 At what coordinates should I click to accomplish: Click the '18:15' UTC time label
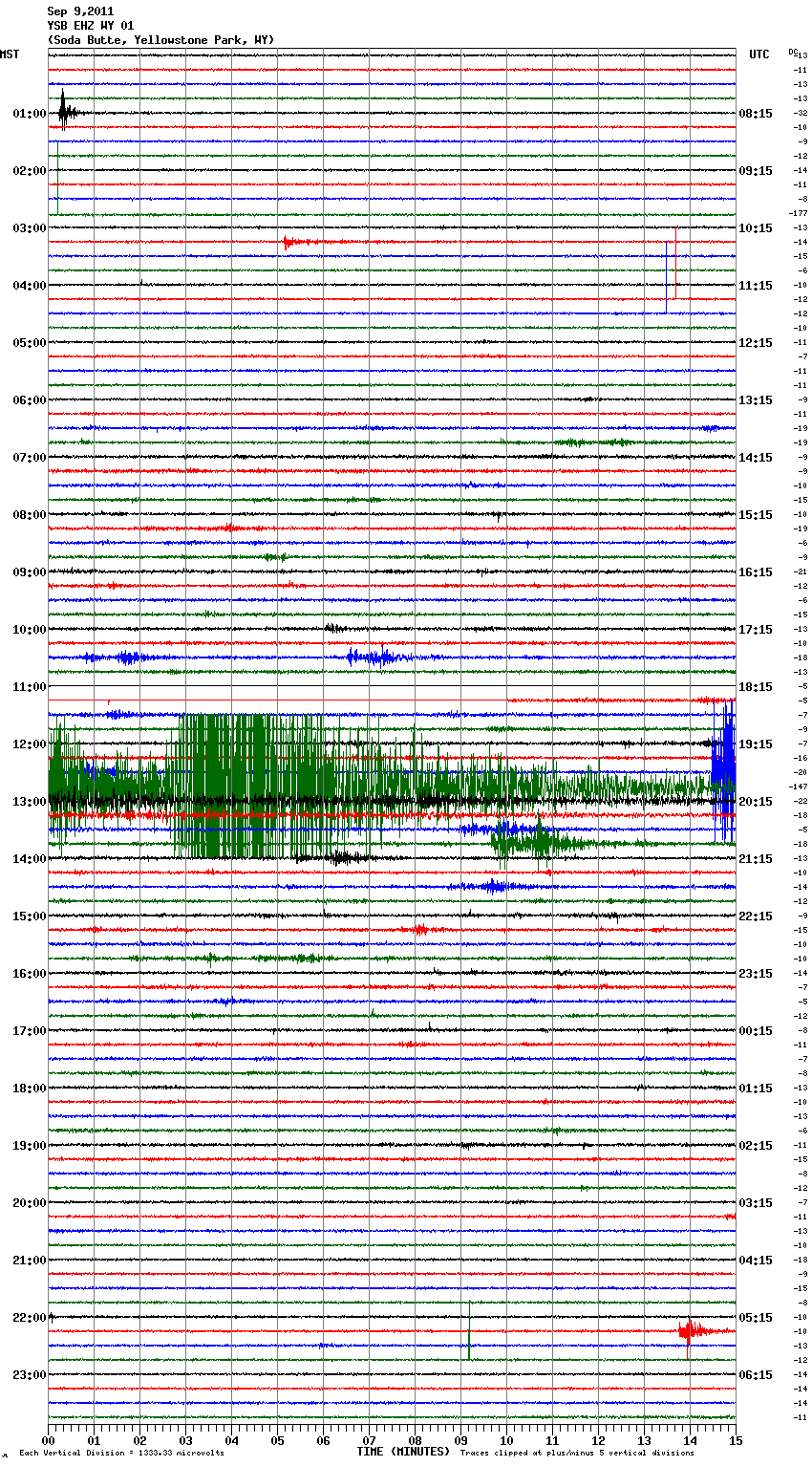(756, 687)
